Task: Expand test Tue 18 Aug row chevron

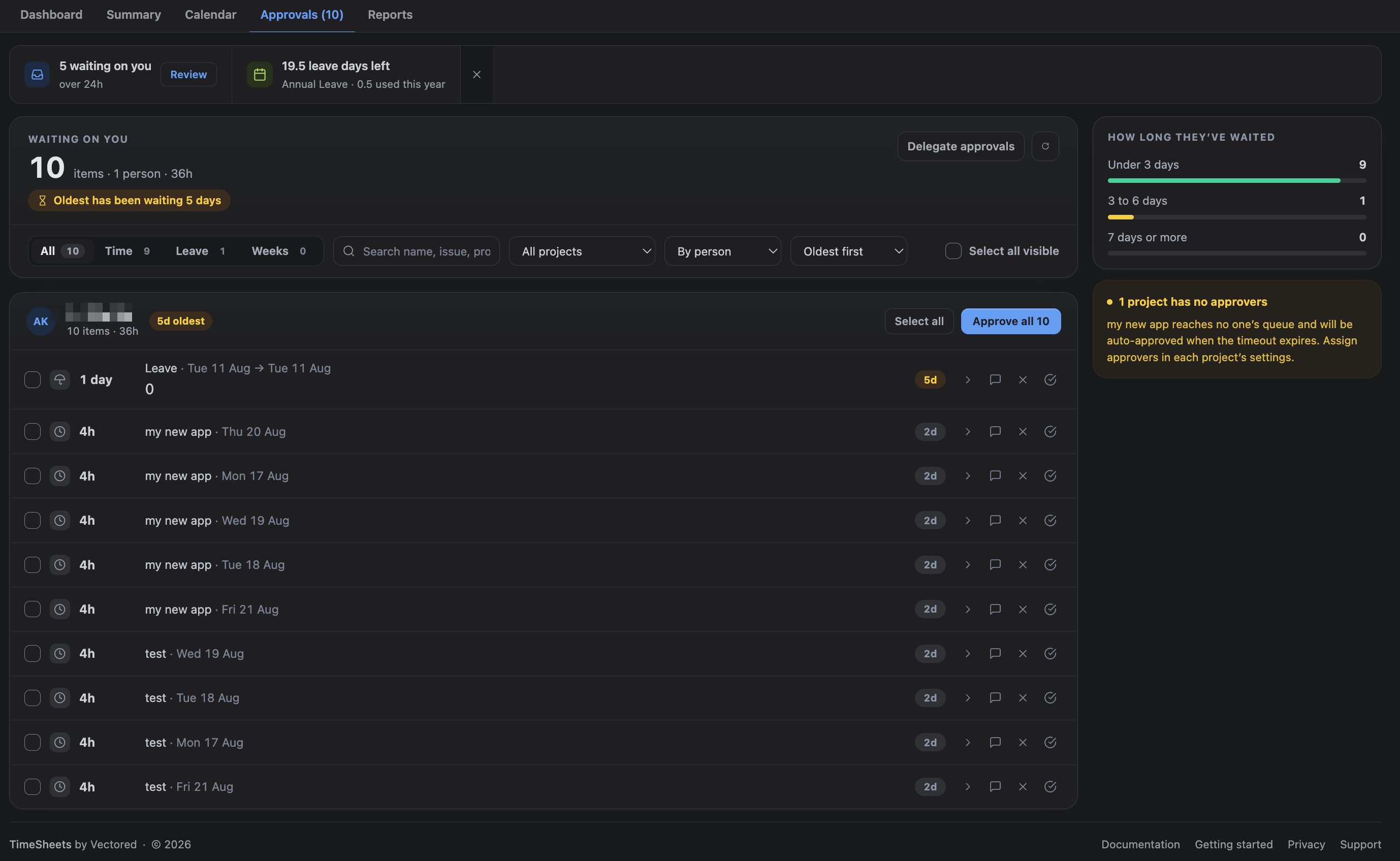Action: [x=967, y=698]
